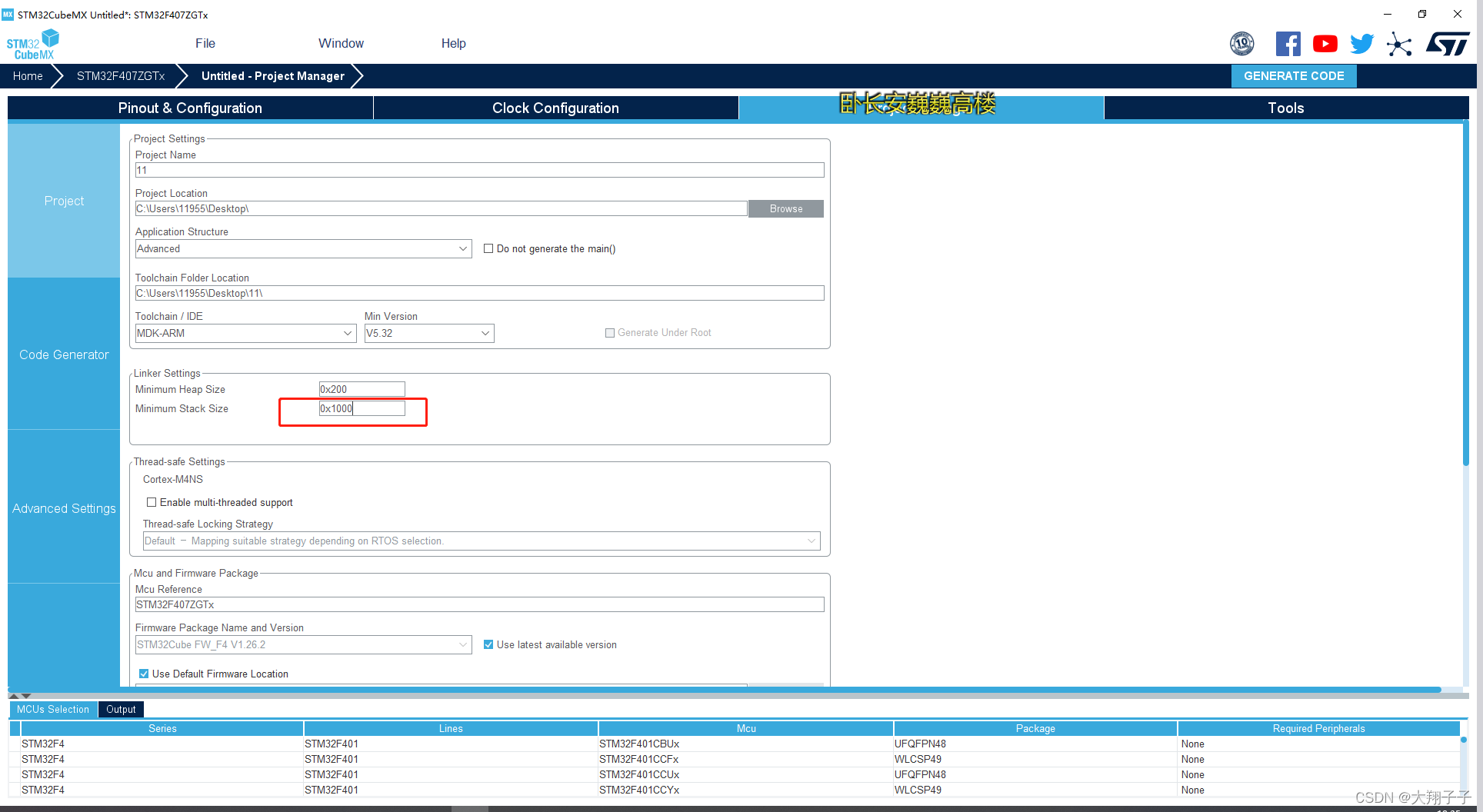The height and width of the screenshot is (812, 1483).
Task: Click the vertical scrollbar of project panel
Action: pos(1466,292)
